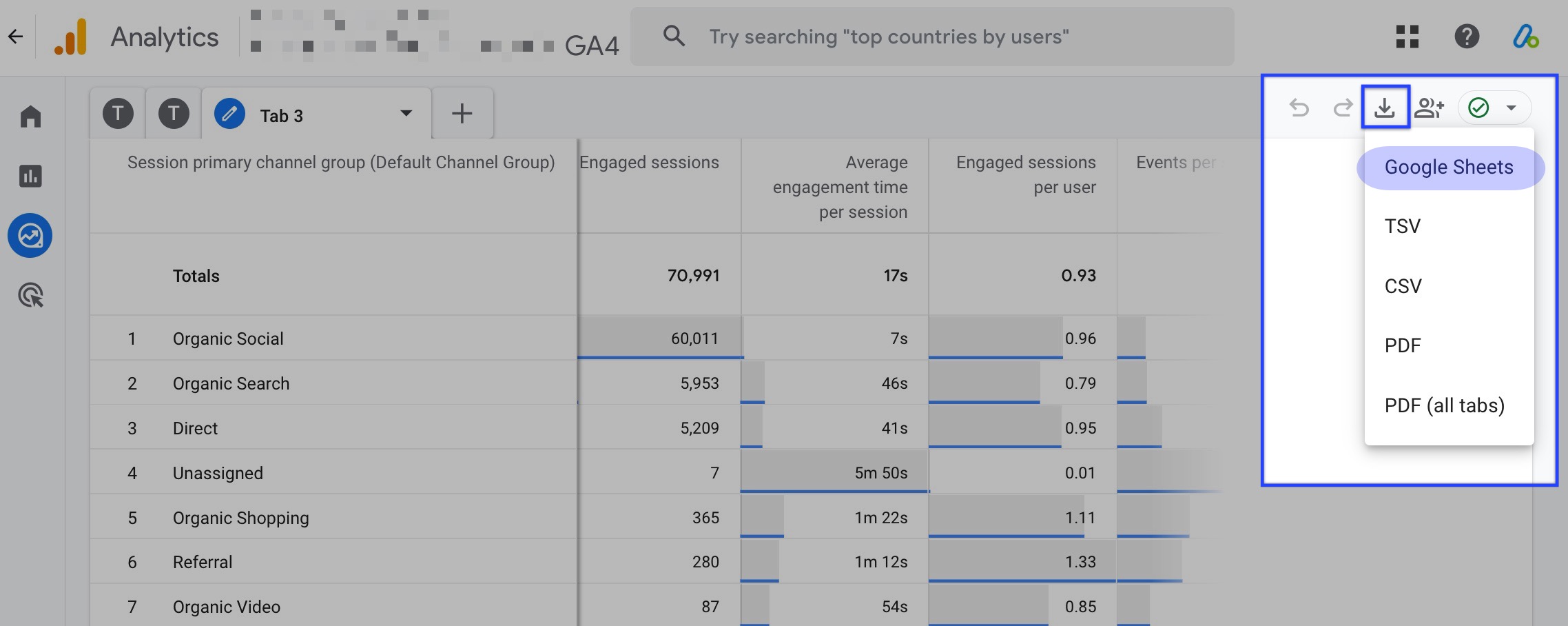Image resolution: width=1568 pixels, height=626 pixels.
Task: Choose PDF (all tabs) export option
Action: click(x=1450, y=405)
